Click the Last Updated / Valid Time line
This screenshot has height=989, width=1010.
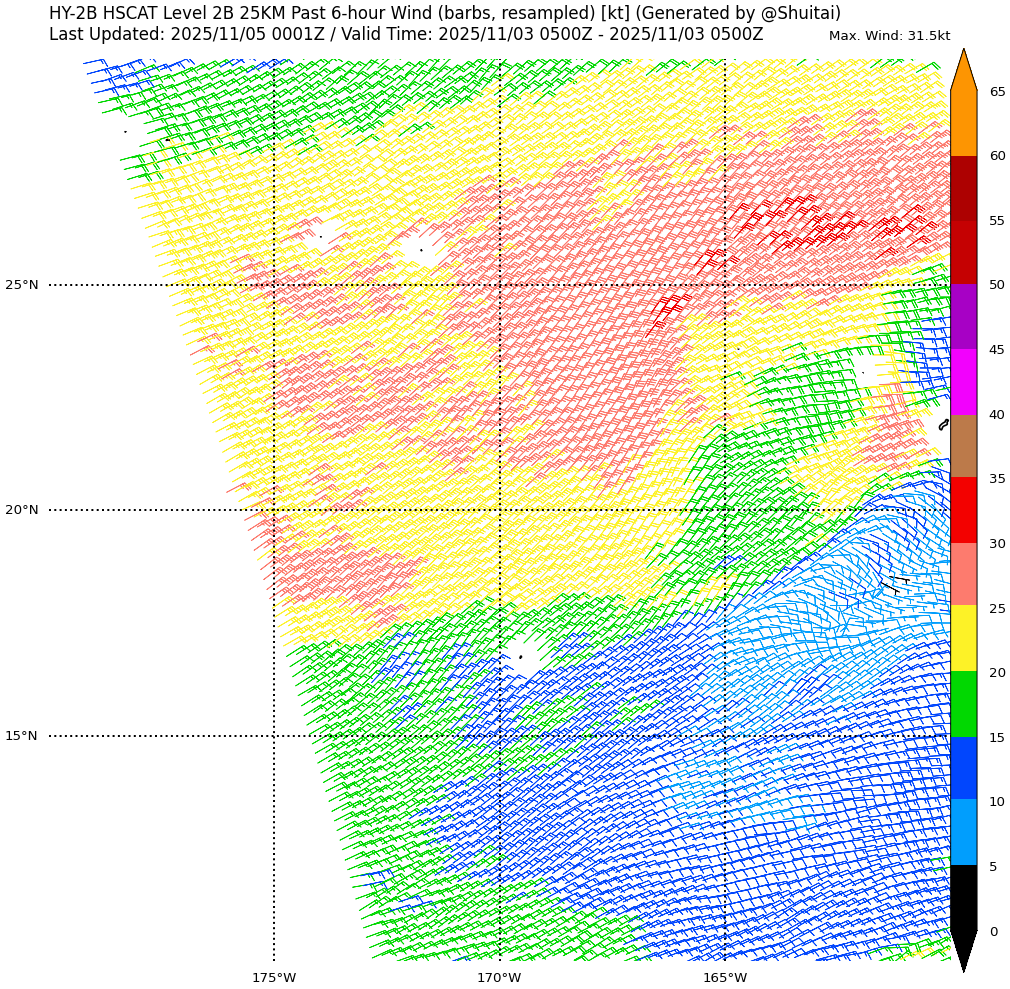[x=405, y=34]
